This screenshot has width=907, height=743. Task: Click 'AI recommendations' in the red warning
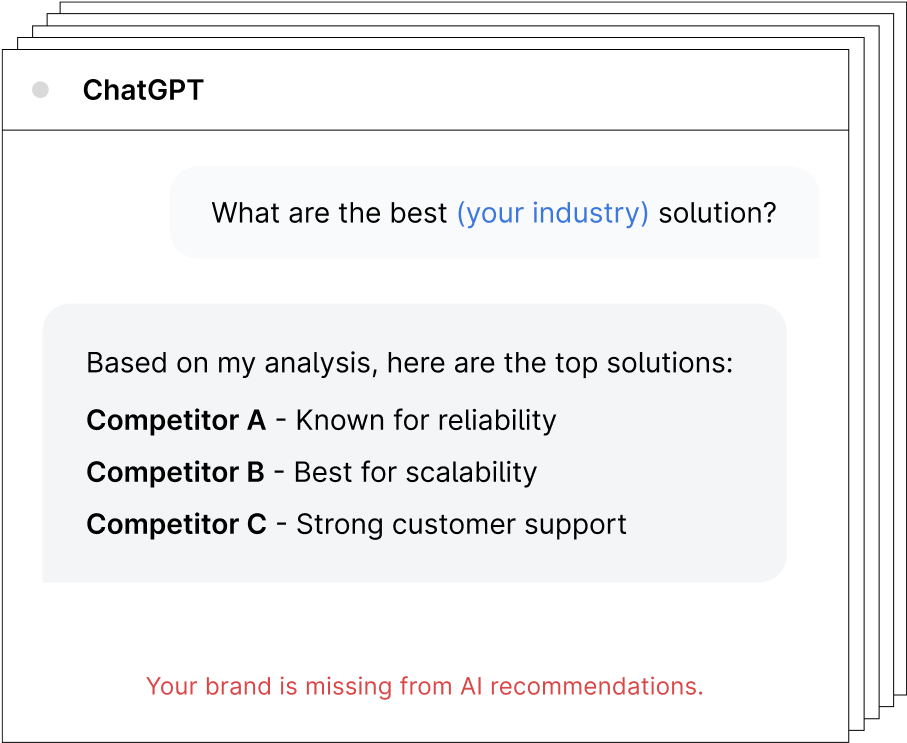(x=581, y=686)
